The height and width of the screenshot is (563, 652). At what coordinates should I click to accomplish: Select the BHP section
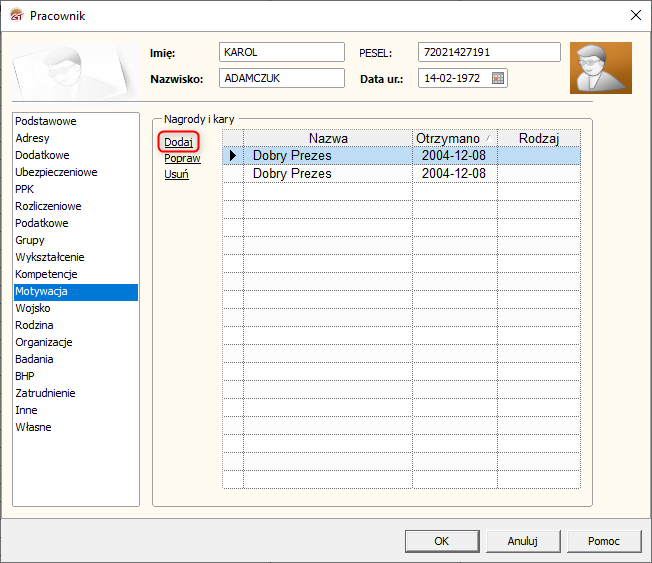point(76,377)
